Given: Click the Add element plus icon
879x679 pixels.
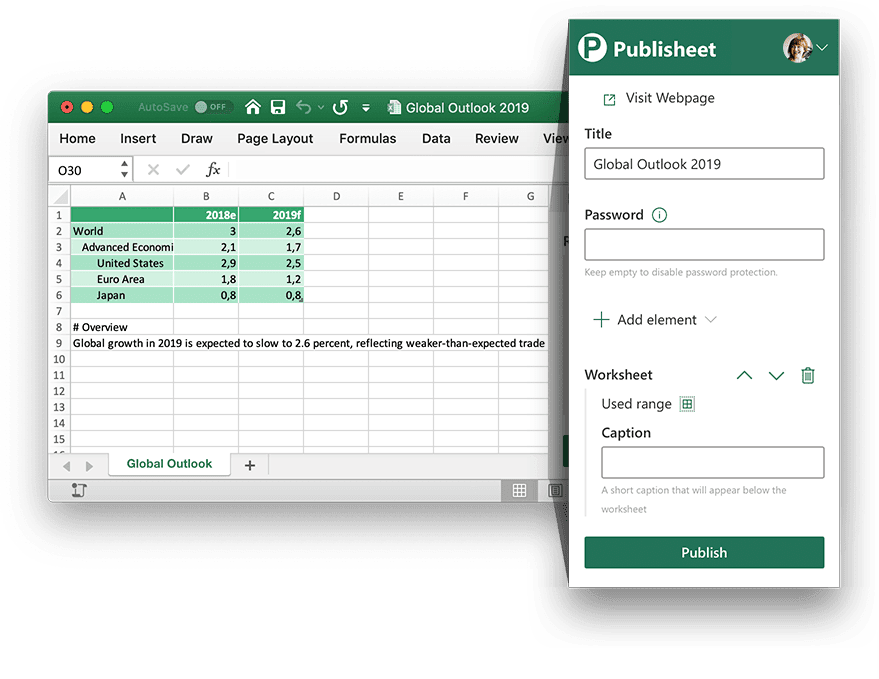Looking at the screenshot, I should pyautogui.click(x=601, y=320).
